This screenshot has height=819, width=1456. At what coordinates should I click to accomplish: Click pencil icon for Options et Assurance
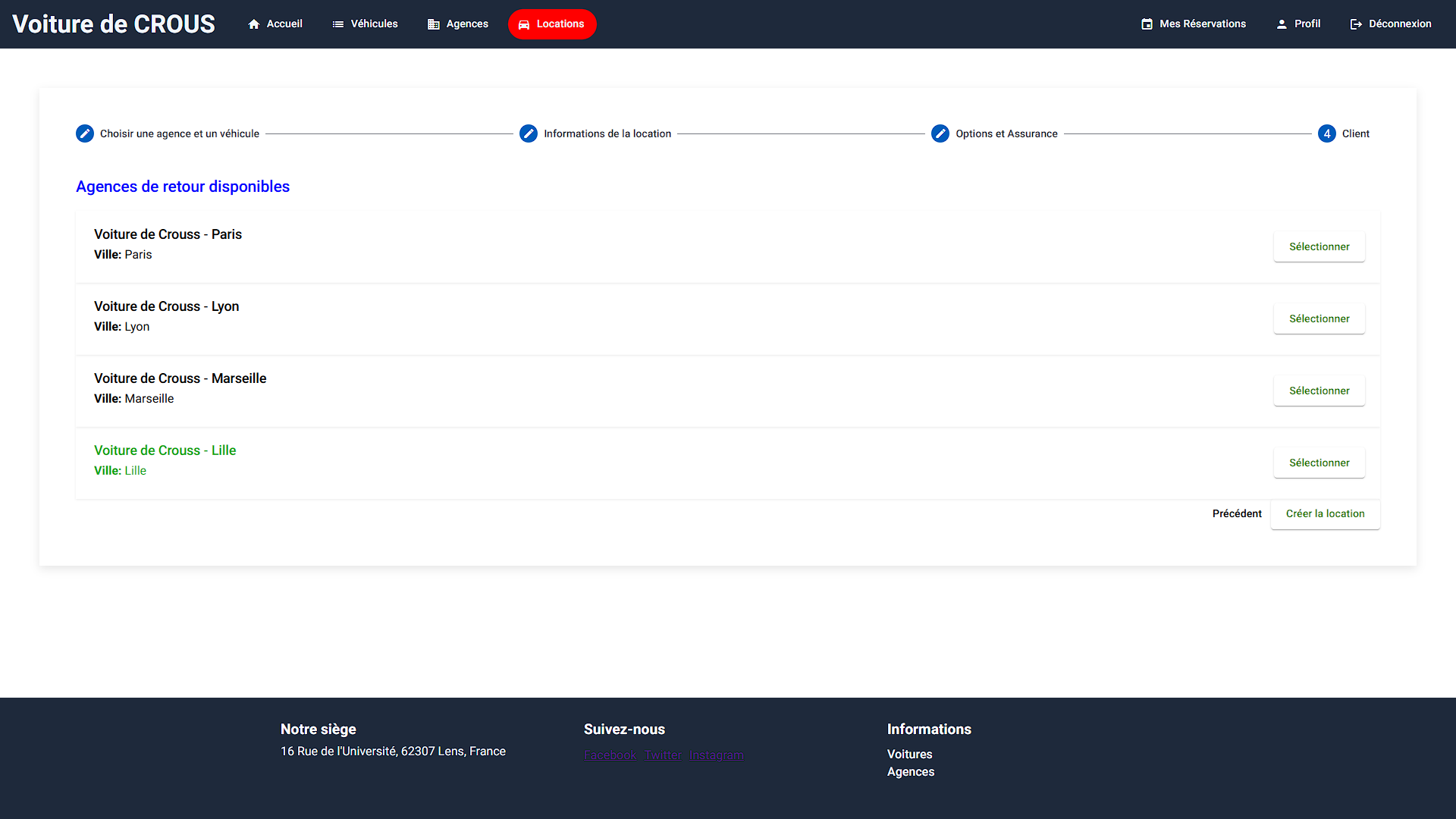[x=940, y=133]
